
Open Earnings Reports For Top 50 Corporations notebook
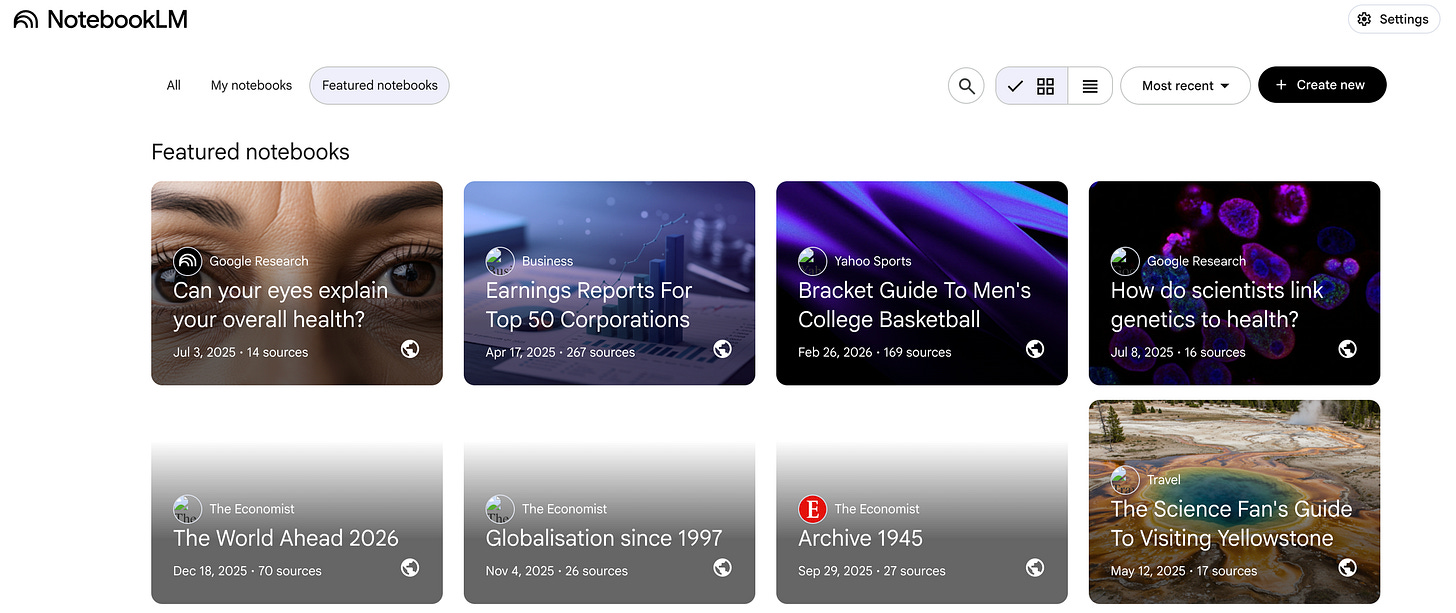click(609, 283)
